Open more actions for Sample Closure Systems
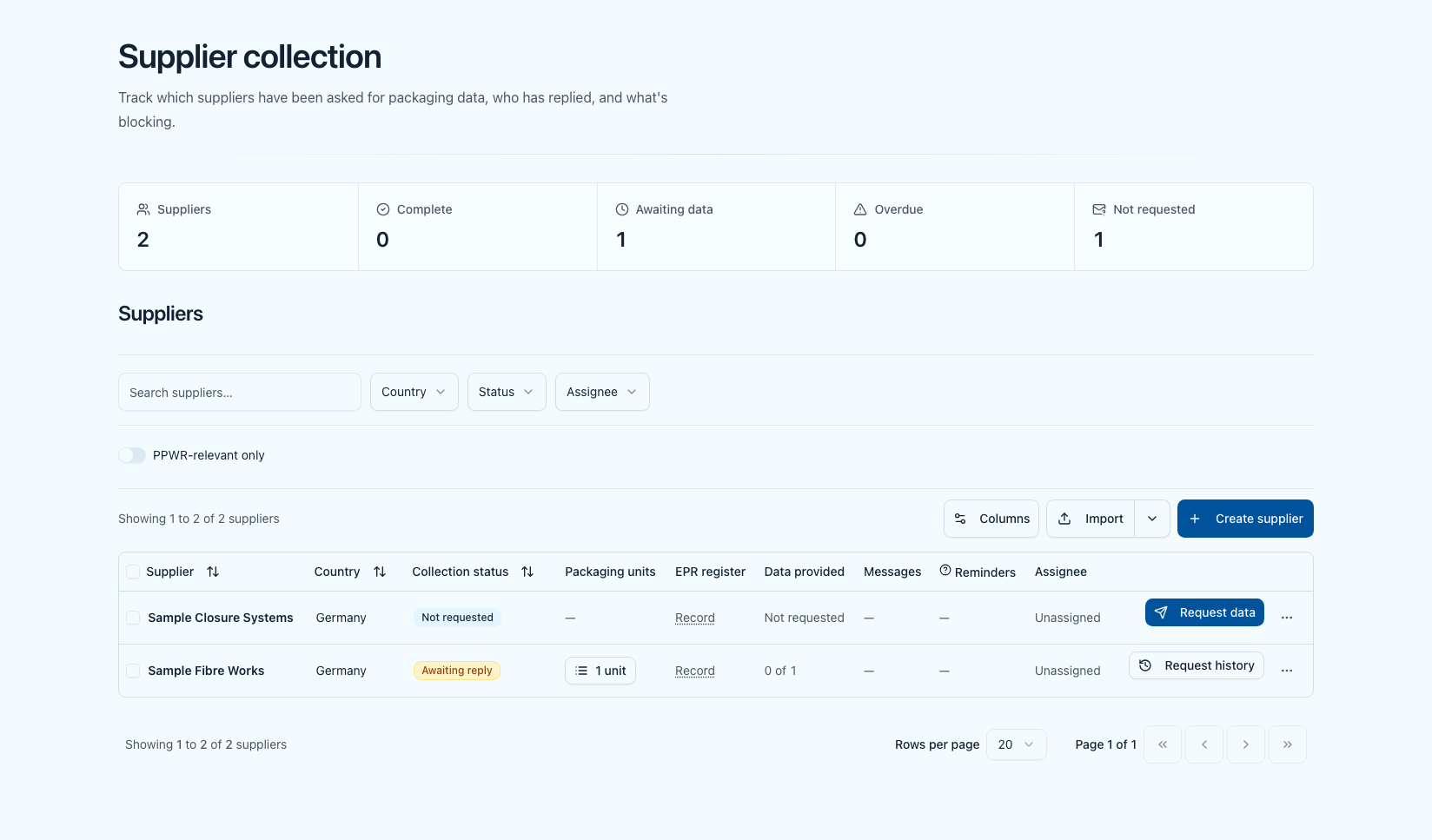This screenshot has width=1432, height=840. (x=1287, y=618)
